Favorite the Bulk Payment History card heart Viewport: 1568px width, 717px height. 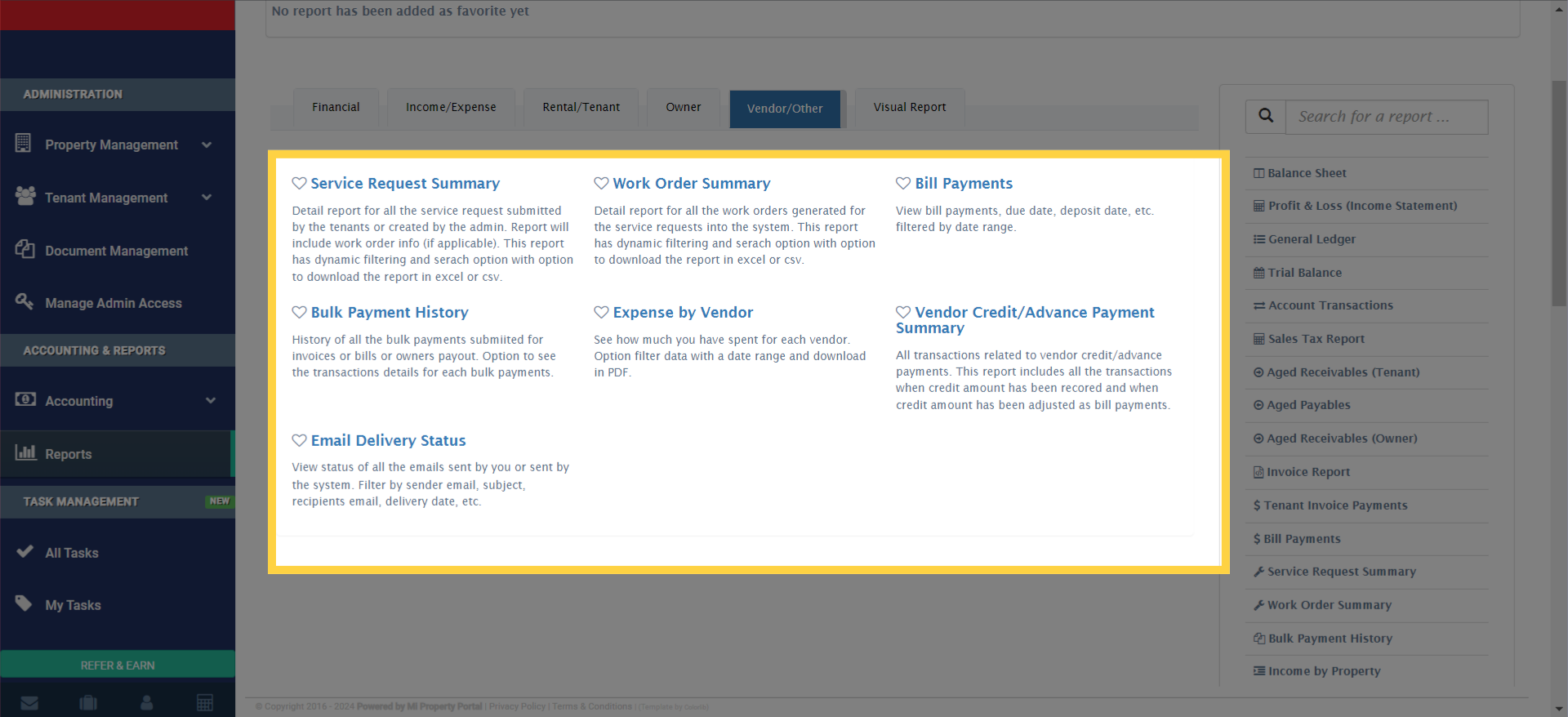click(299, 313)
